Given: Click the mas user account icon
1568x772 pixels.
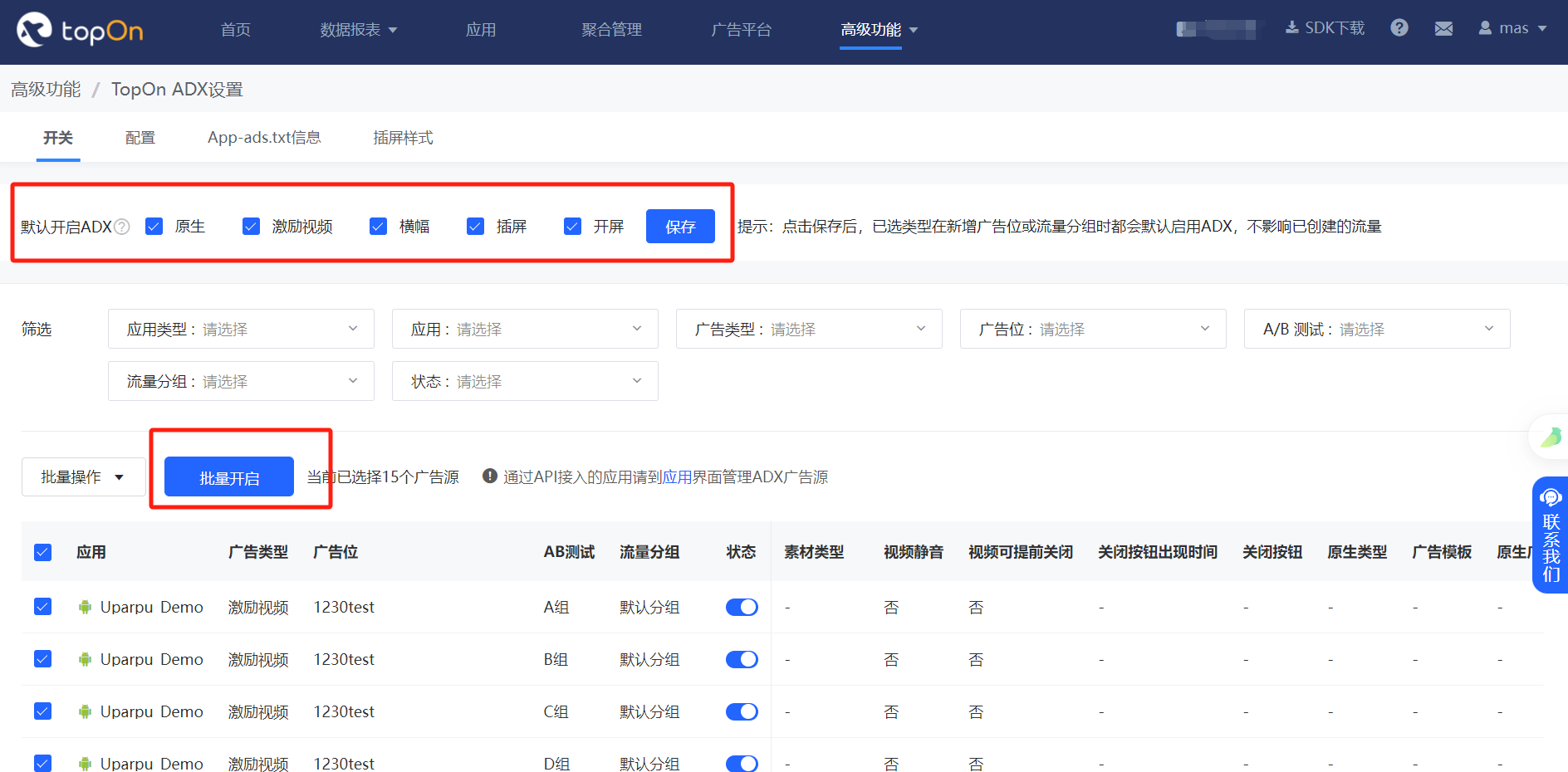Looking at the screenshot, I should tap(1484, 27).
